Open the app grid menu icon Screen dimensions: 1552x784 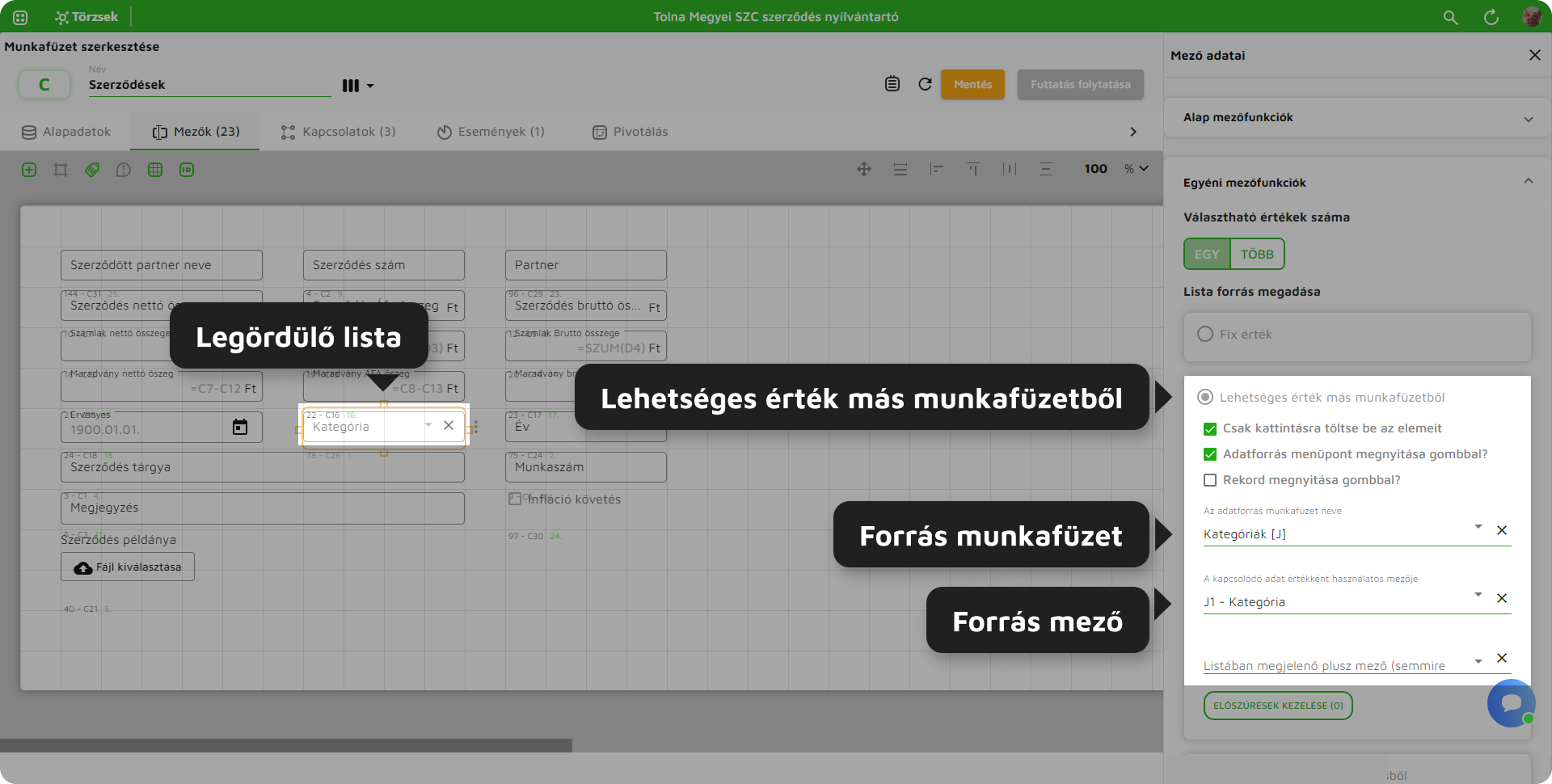20,17
